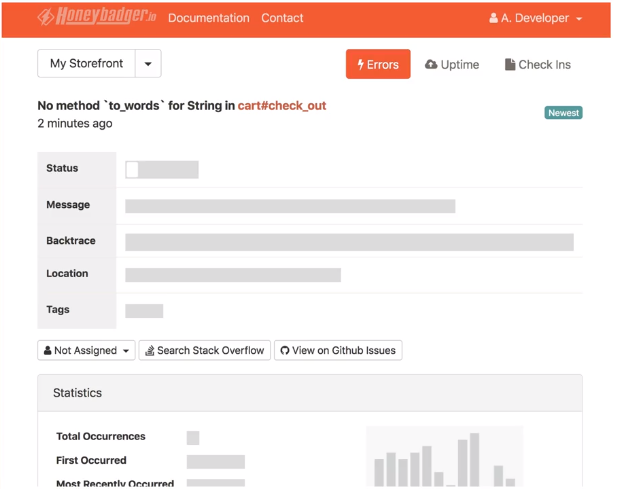
Task: Click the lightning bolt icon on Errors
Action: coord(360,64)
